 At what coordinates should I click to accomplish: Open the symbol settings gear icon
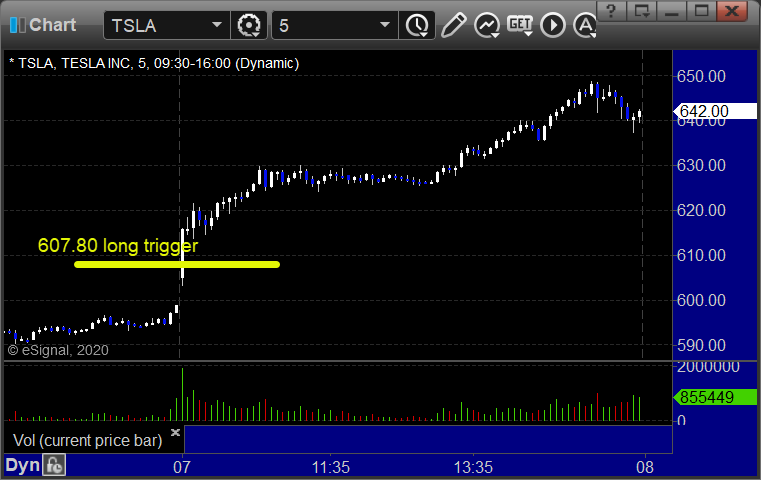pyautogui.click(x=249, y=25)
